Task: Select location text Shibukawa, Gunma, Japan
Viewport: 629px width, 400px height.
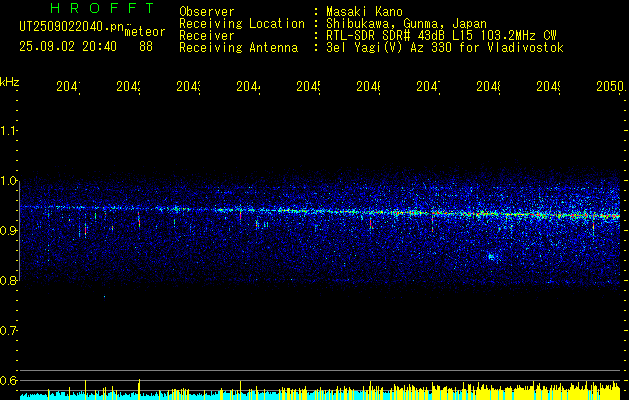Action: point(406,24)
